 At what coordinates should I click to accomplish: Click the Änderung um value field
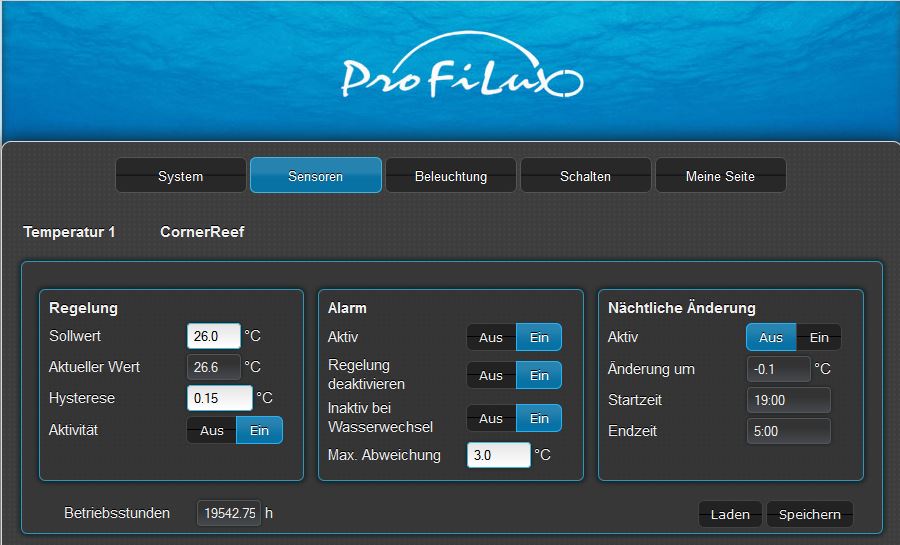tap(778, 369)
